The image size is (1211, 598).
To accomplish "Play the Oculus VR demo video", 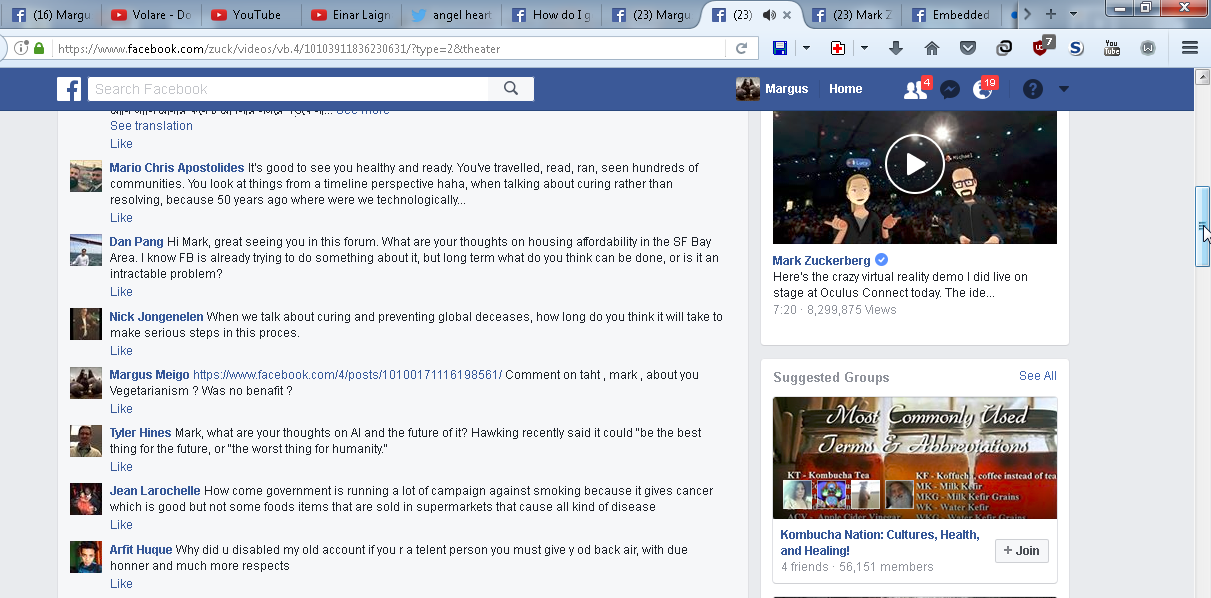I will [x=914, y=164].
